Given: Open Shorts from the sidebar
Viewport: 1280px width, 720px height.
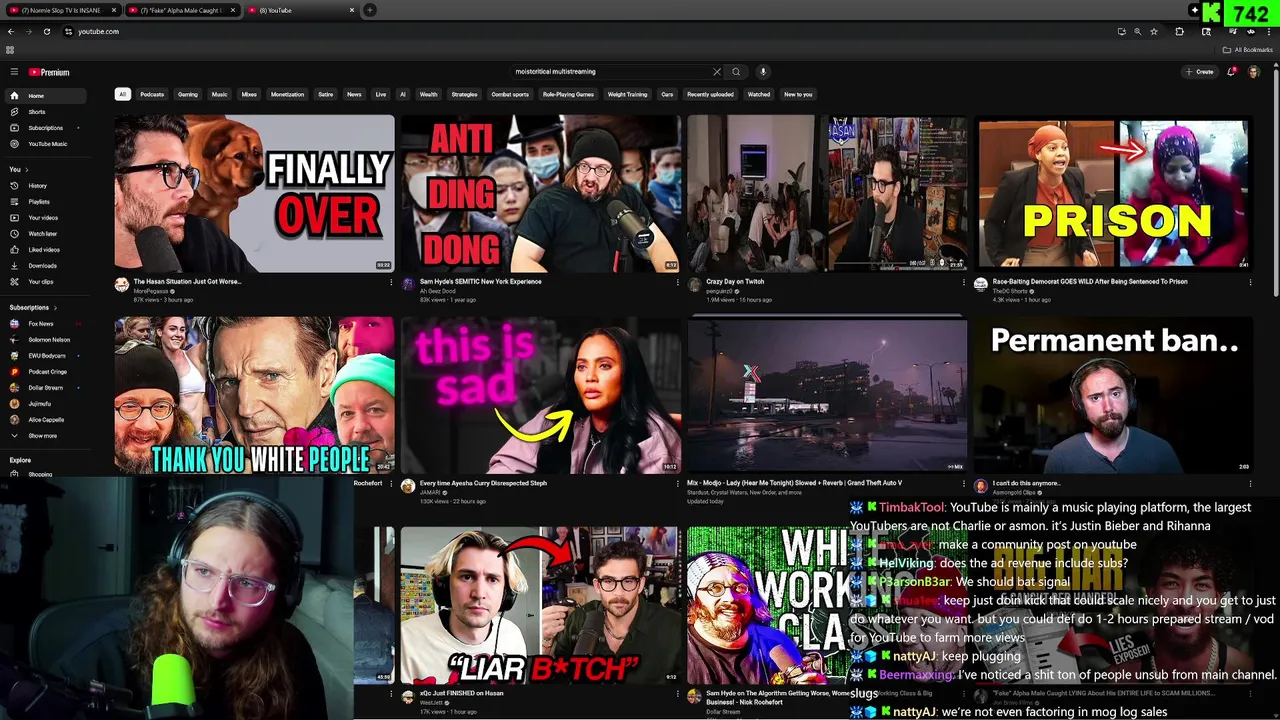Looking at the screenshot, I should pyautogui.click(x=45, y=112).
